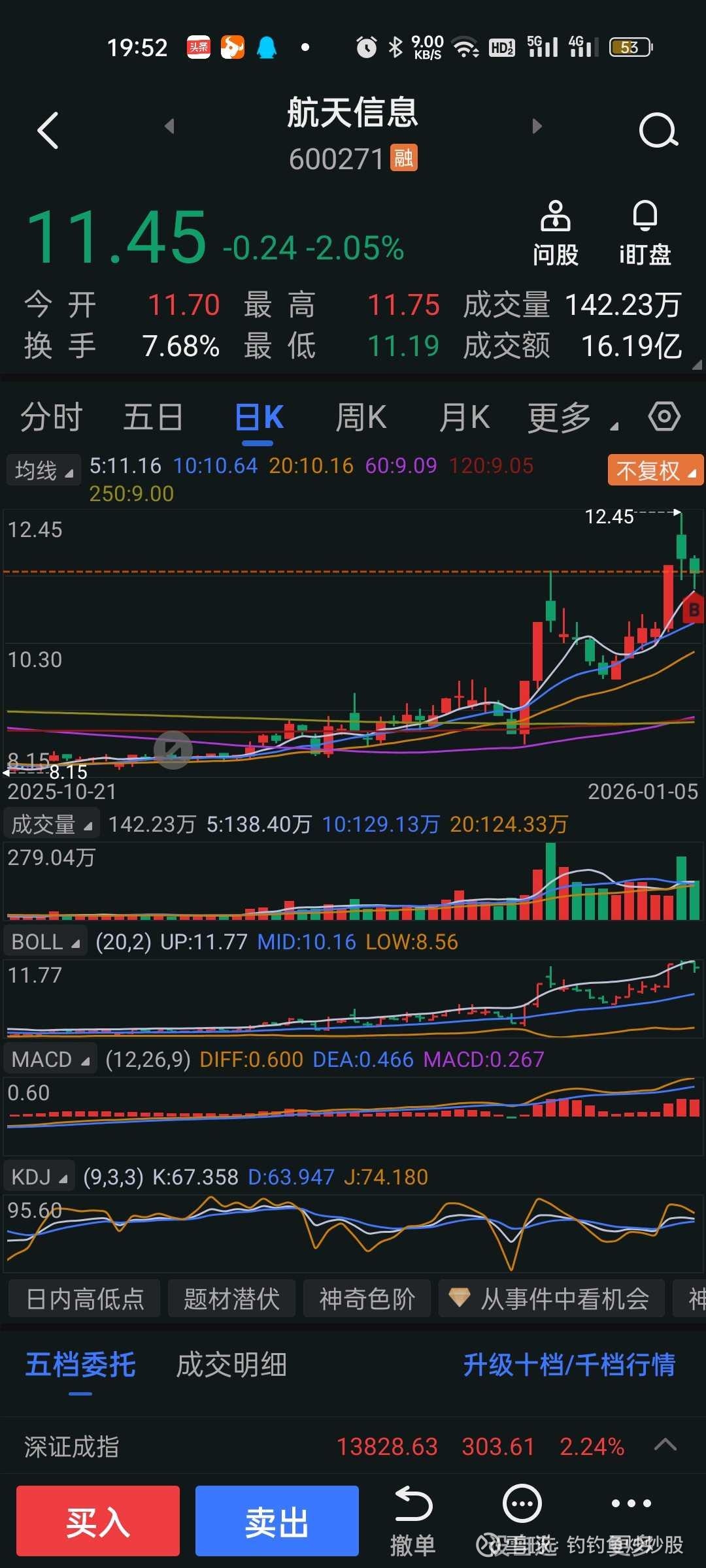Tap the 融 margin trading badge
Screen dimensions: 706x1568
pyautogui.click(x=403, y=158)
